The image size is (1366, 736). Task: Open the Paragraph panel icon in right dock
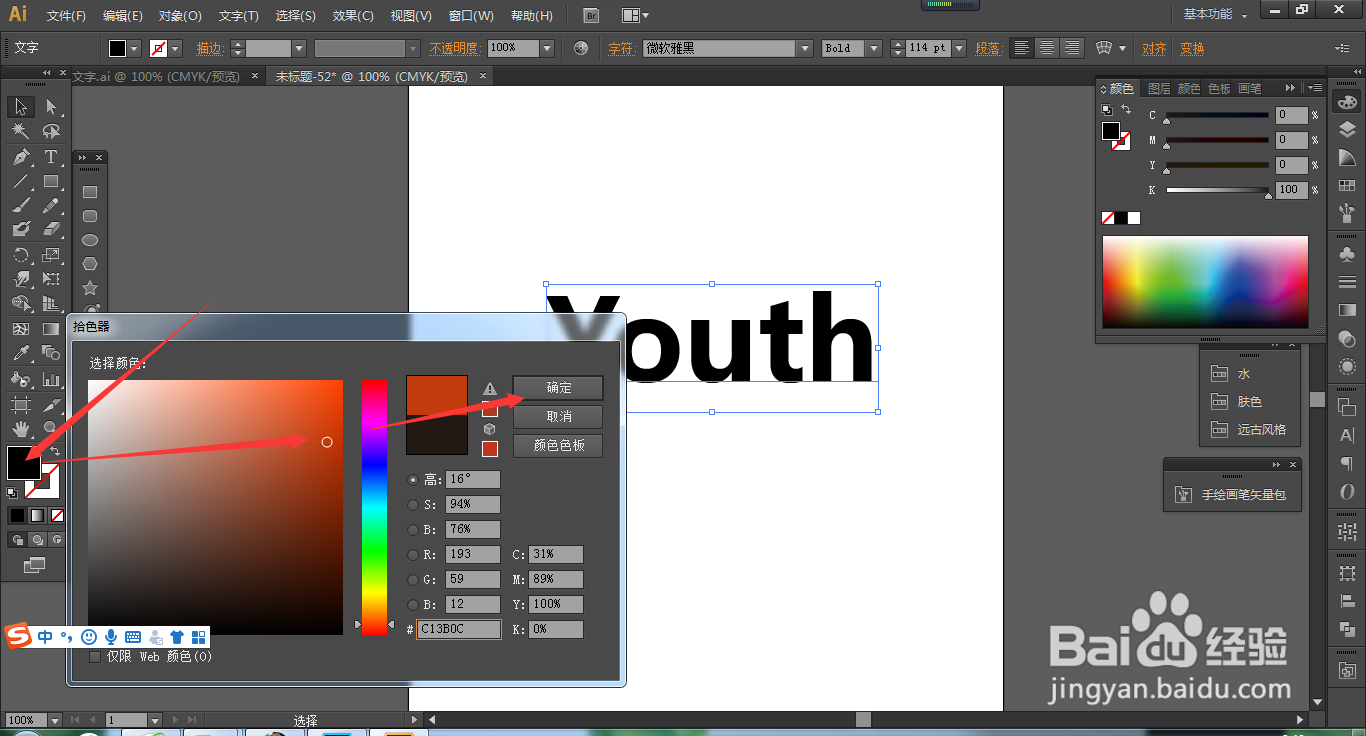click(x=1347, y=464)
